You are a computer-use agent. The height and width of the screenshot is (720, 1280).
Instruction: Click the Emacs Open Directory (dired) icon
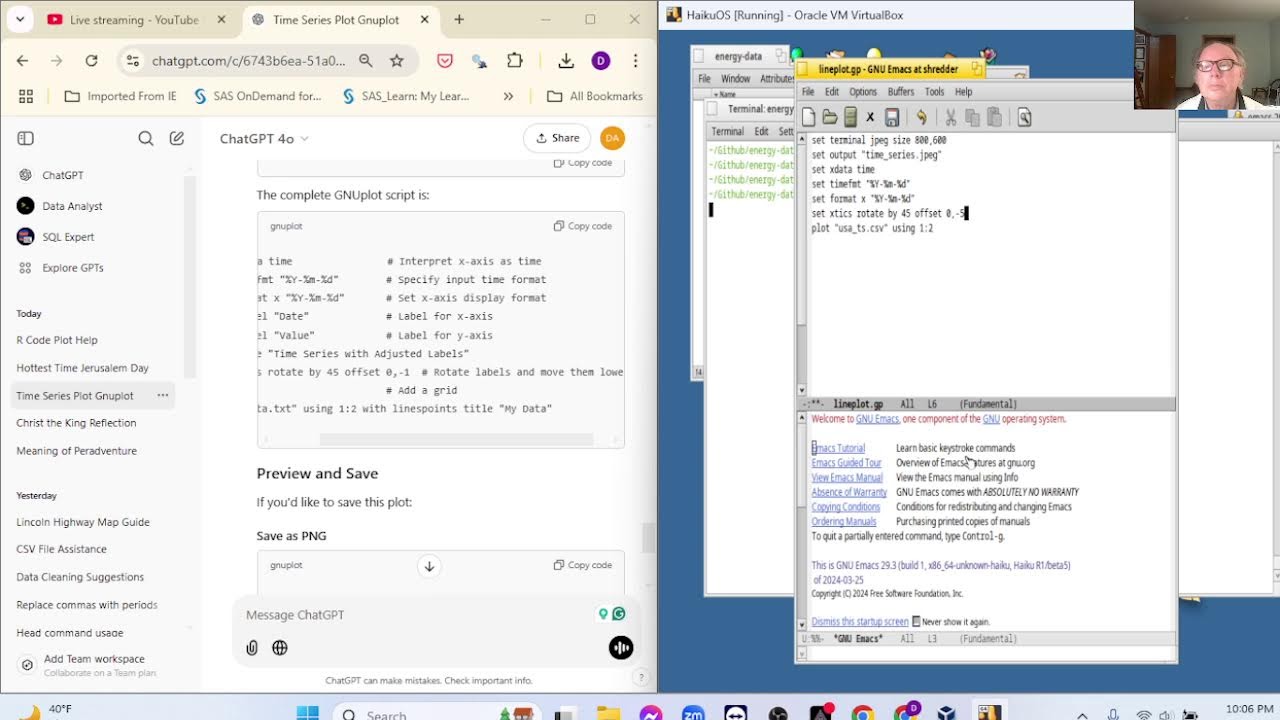[x=850, y=118]
